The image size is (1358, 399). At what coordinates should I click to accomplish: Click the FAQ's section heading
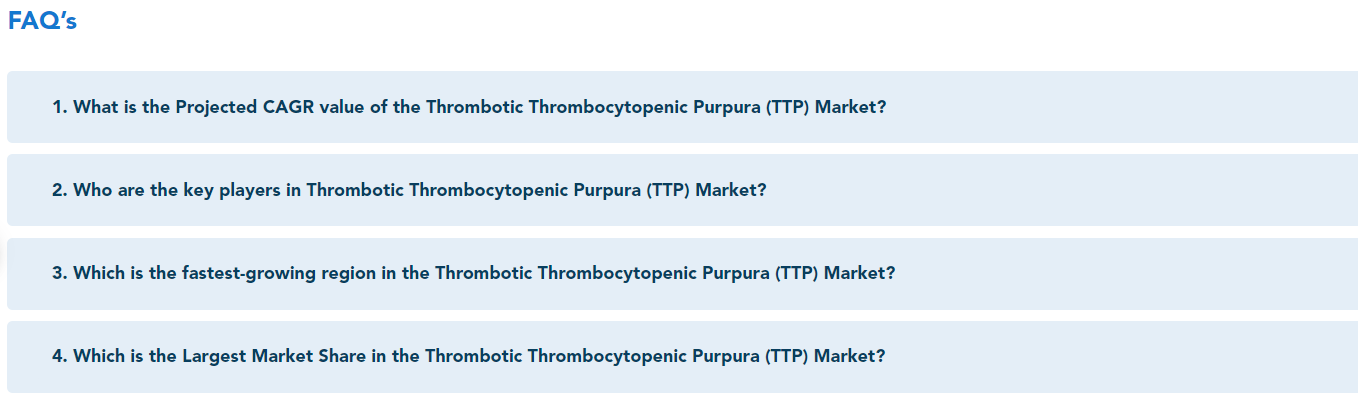tap(42, 21)
